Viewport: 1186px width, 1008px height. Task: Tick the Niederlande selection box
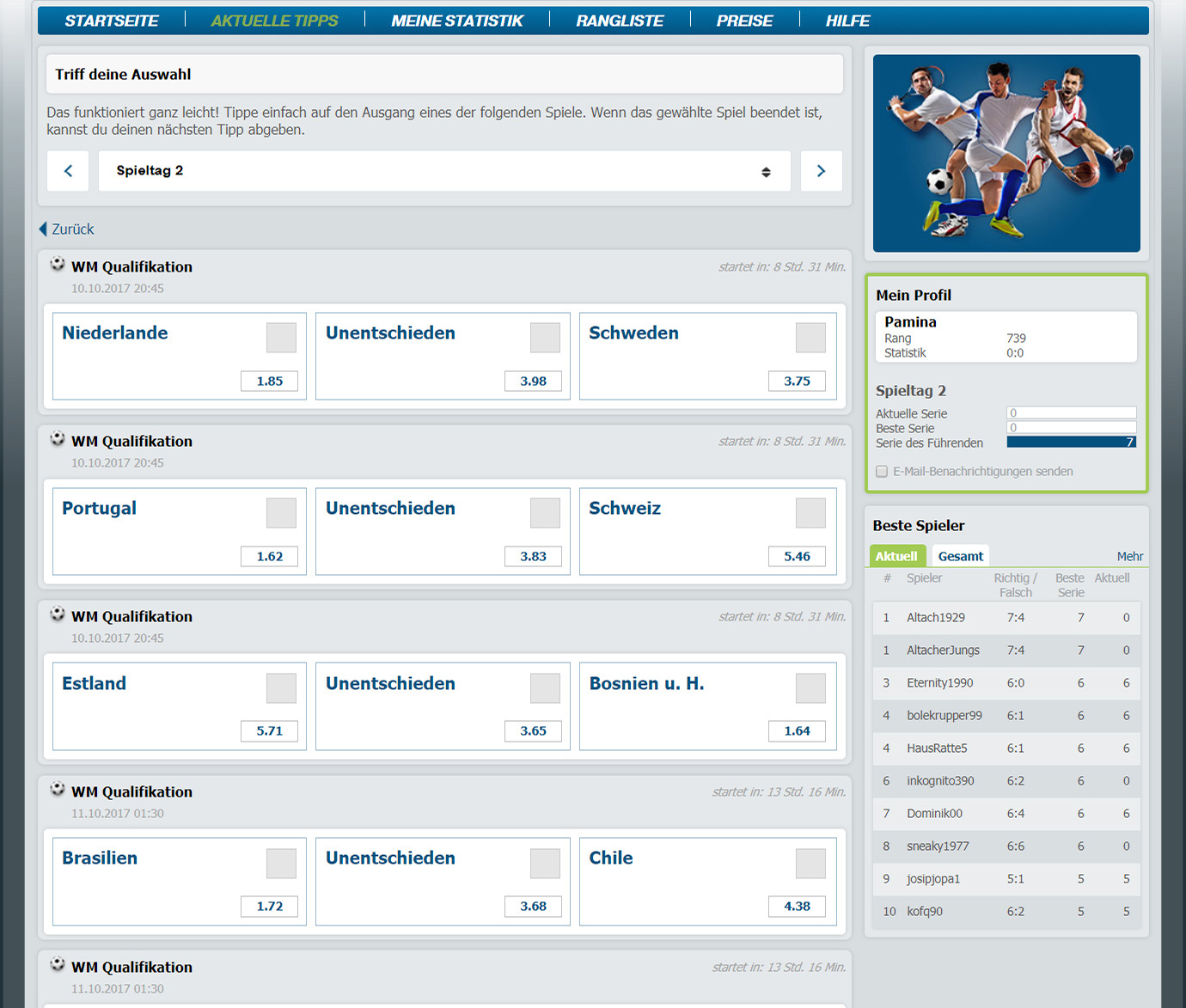pyautogui.click(x=281, y=338)
